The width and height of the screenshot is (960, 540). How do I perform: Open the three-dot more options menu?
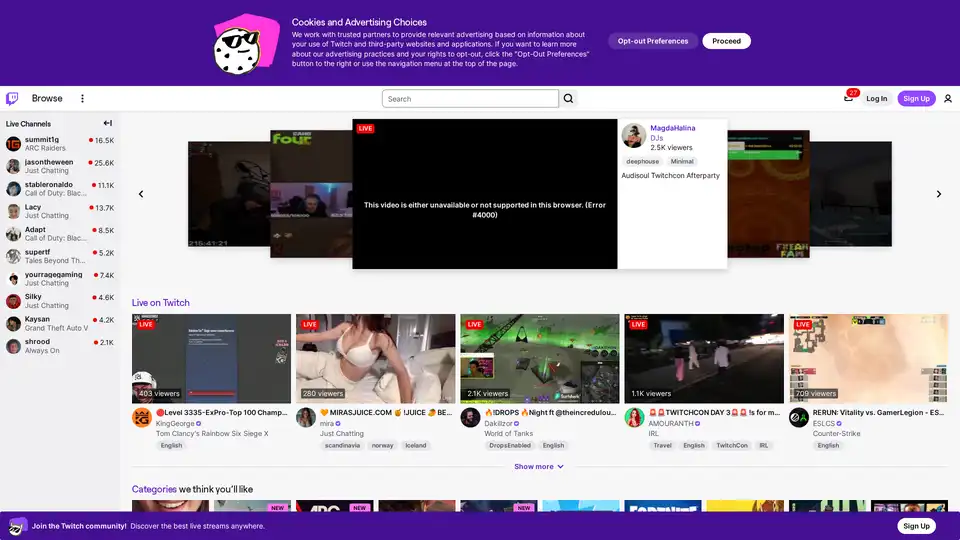82,99
